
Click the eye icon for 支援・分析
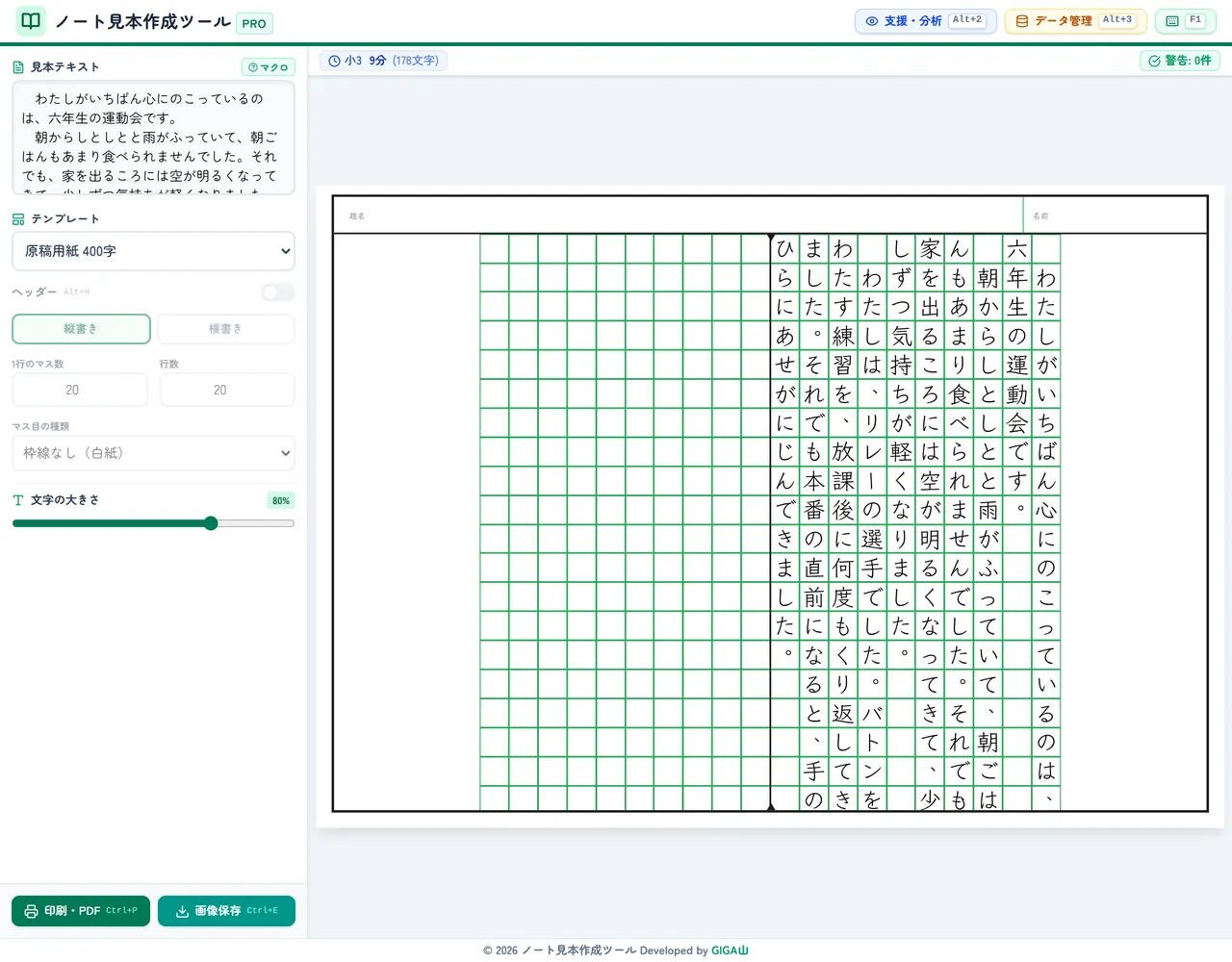coord(872,21)
